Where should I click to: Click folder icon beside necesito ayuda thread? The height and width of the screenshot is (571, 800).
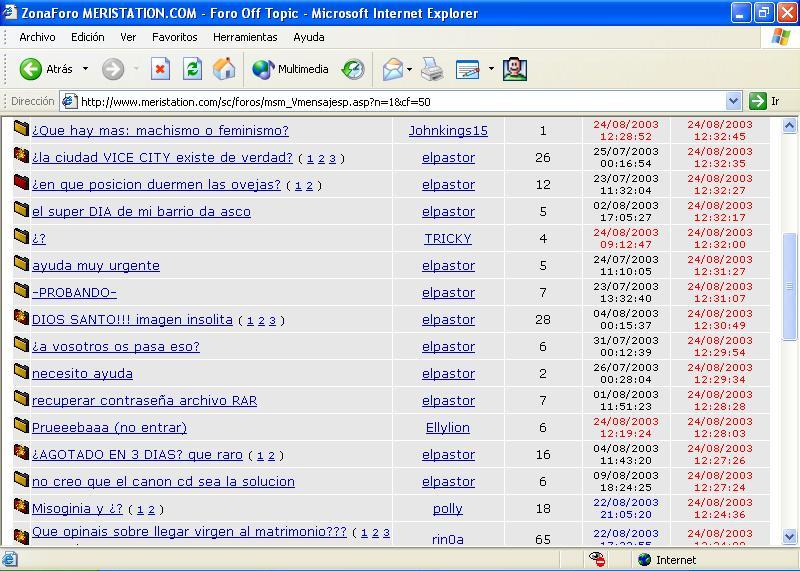coord(21,371)
